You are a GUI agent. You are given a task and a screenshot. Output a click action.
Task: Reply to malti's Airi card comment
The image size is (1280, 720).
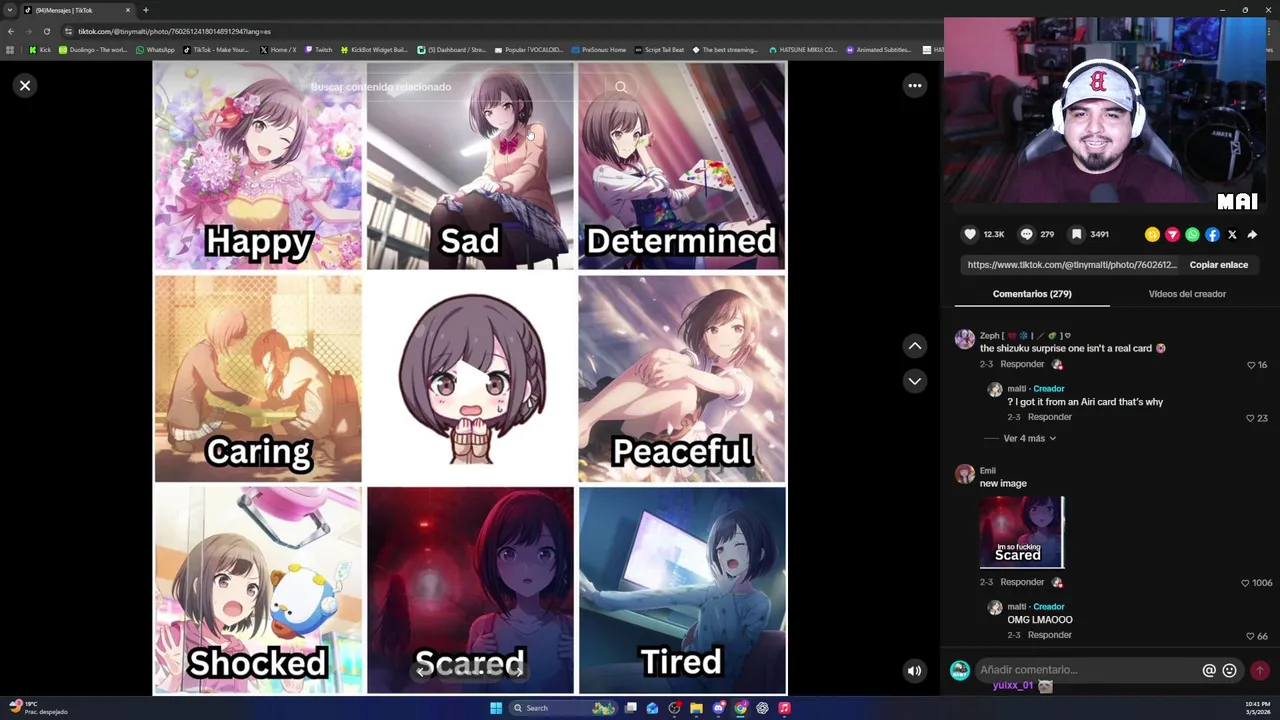click(1049, 417)
